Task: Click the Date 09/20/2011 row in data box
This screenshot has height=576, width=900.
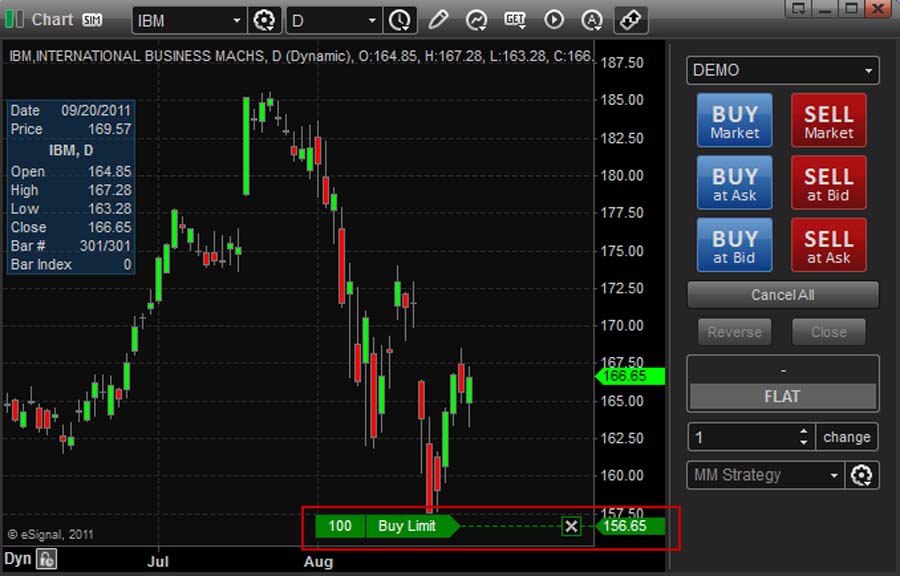Action: point(71,110)
